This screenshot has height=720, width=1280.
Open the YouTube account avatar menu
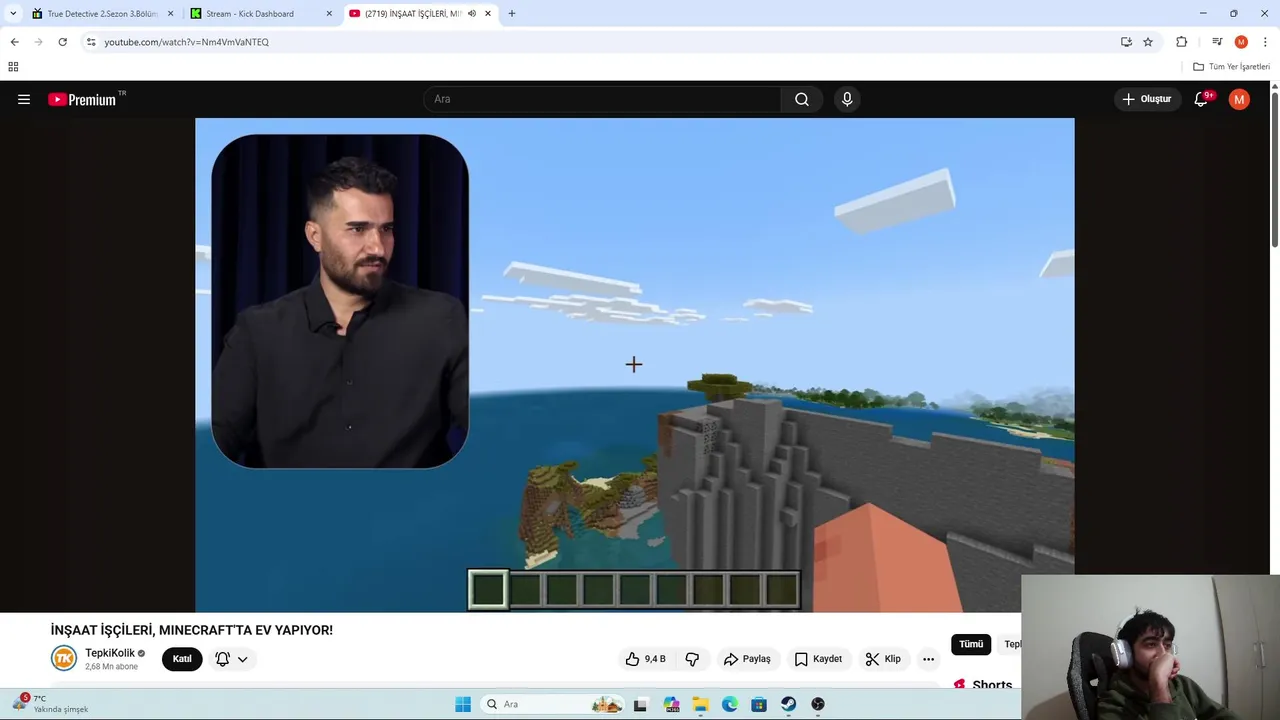tap(1239, 99)
